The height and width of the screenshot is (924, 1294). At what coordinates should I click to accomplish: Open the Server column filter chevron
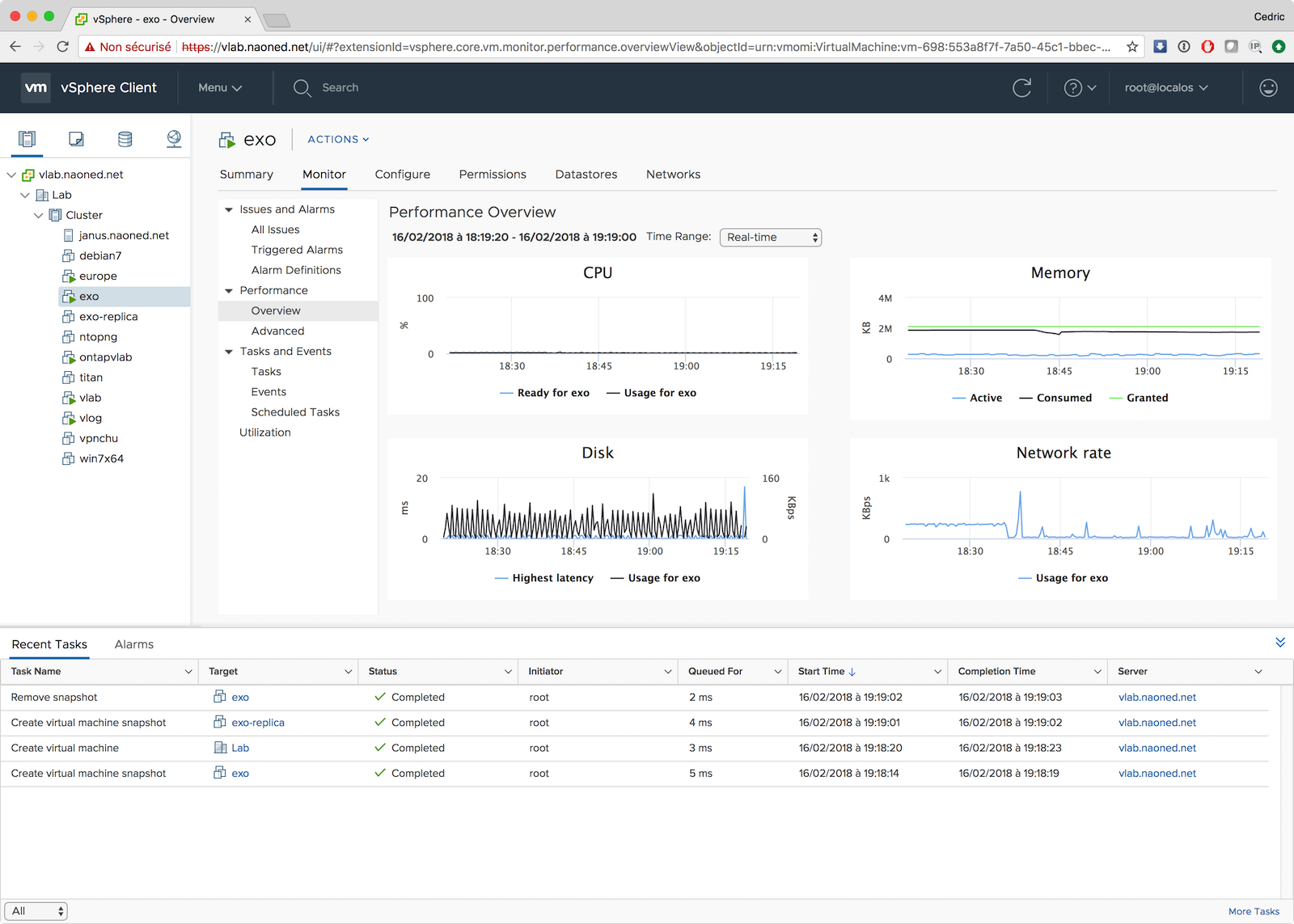[x=1258, y=672]
